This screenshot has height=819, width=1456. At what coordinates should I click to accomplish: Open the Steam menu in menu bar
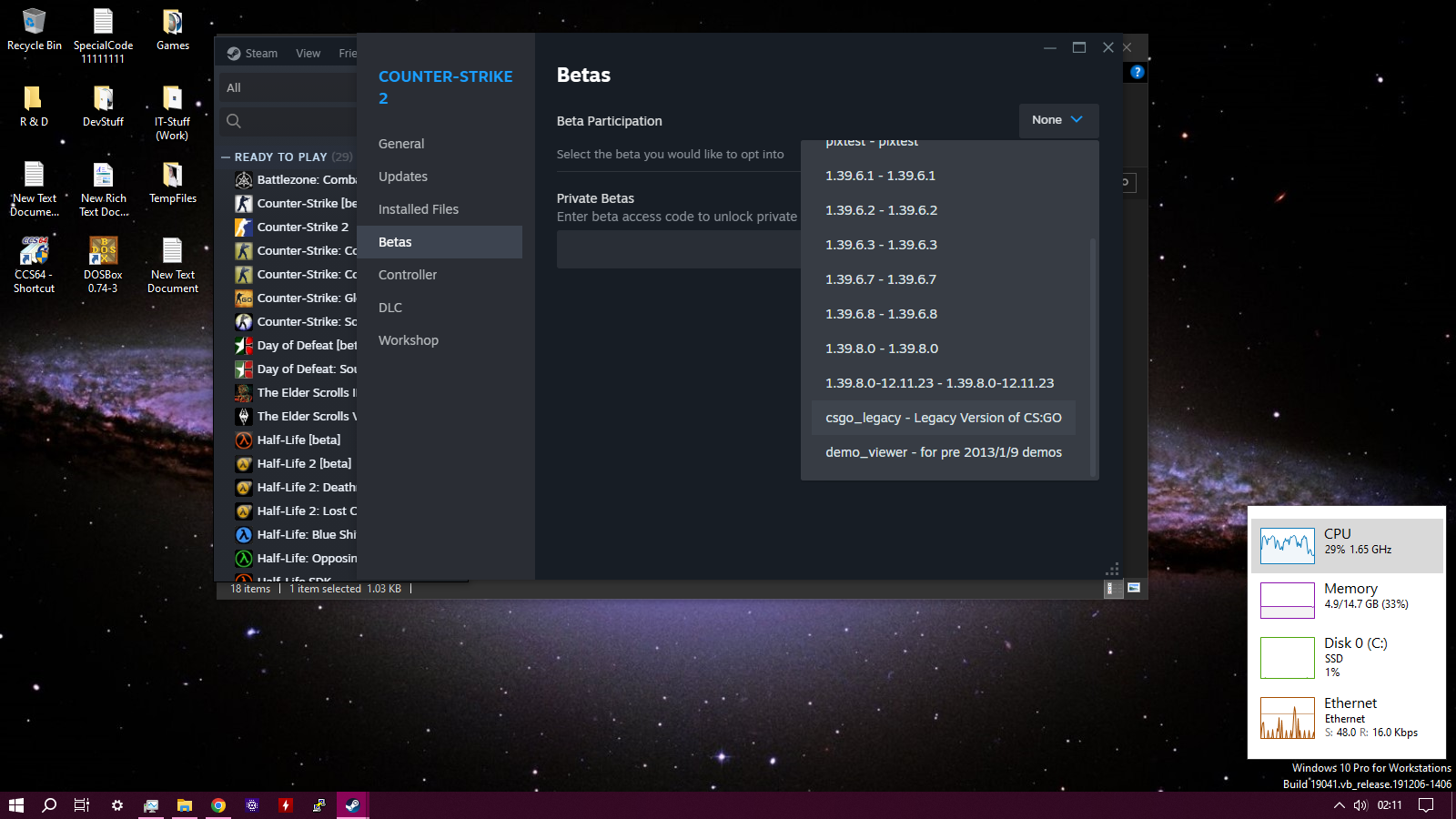(261, 54)
